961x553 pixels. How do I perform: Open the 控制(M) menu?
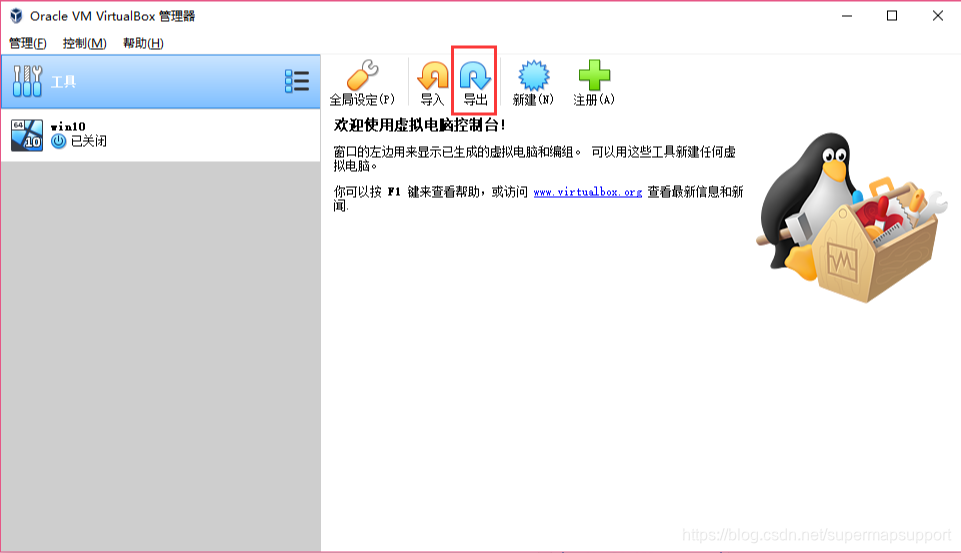[x=85, y=43]
